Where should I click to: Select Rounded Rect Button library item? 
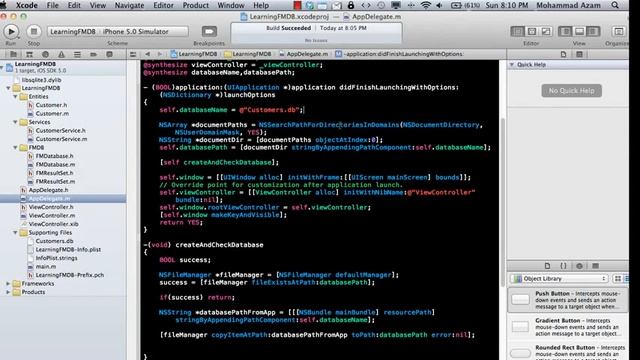568,351
